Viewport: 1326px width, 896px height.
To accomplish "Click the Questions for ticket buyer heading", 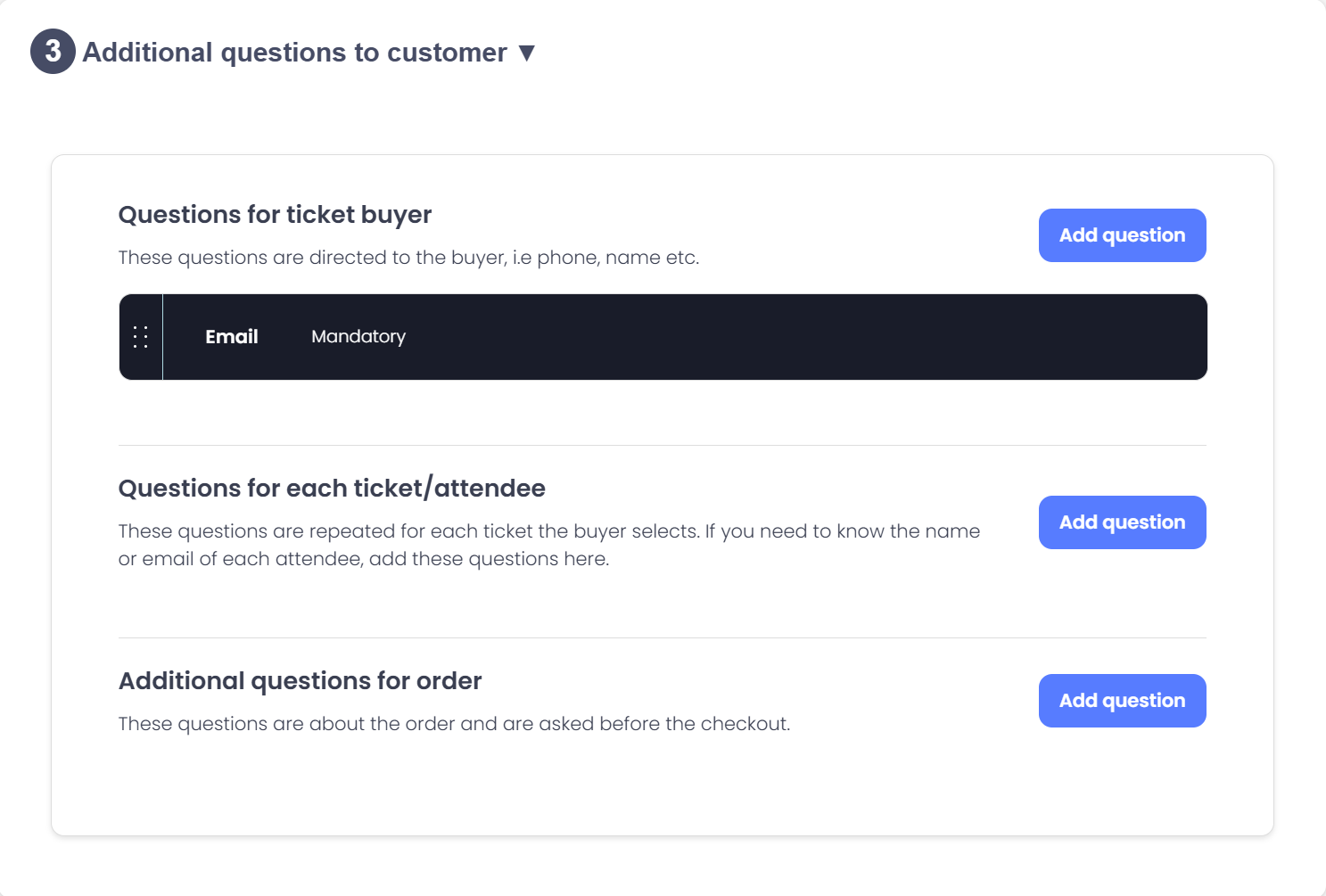I will pos(275,215).
